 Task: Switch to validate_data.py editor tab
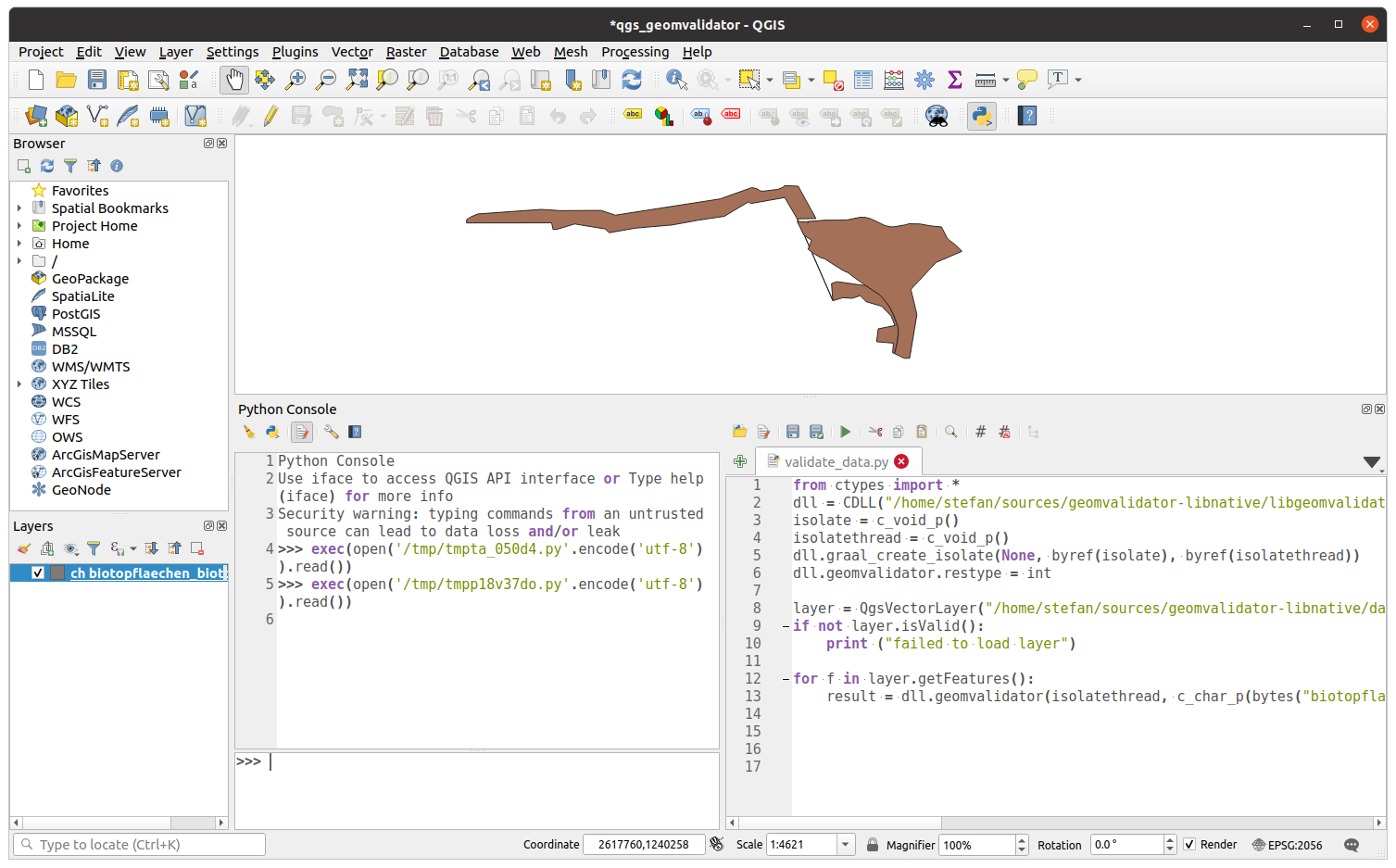[836, 462]
